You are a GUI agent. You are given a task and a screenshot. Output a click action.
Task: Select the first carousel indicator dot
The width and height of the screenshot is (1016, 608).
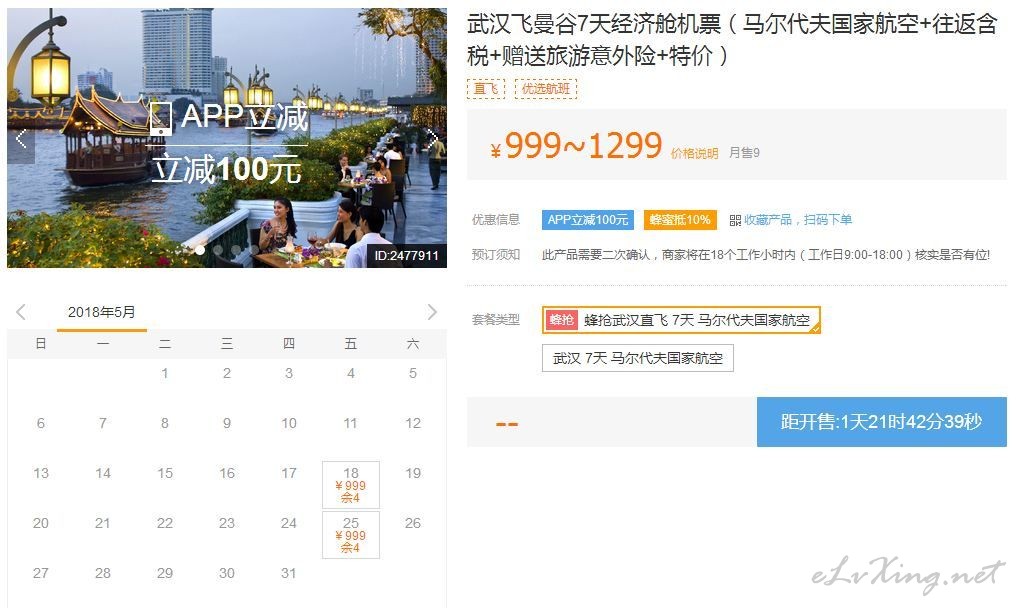(200, 250)
